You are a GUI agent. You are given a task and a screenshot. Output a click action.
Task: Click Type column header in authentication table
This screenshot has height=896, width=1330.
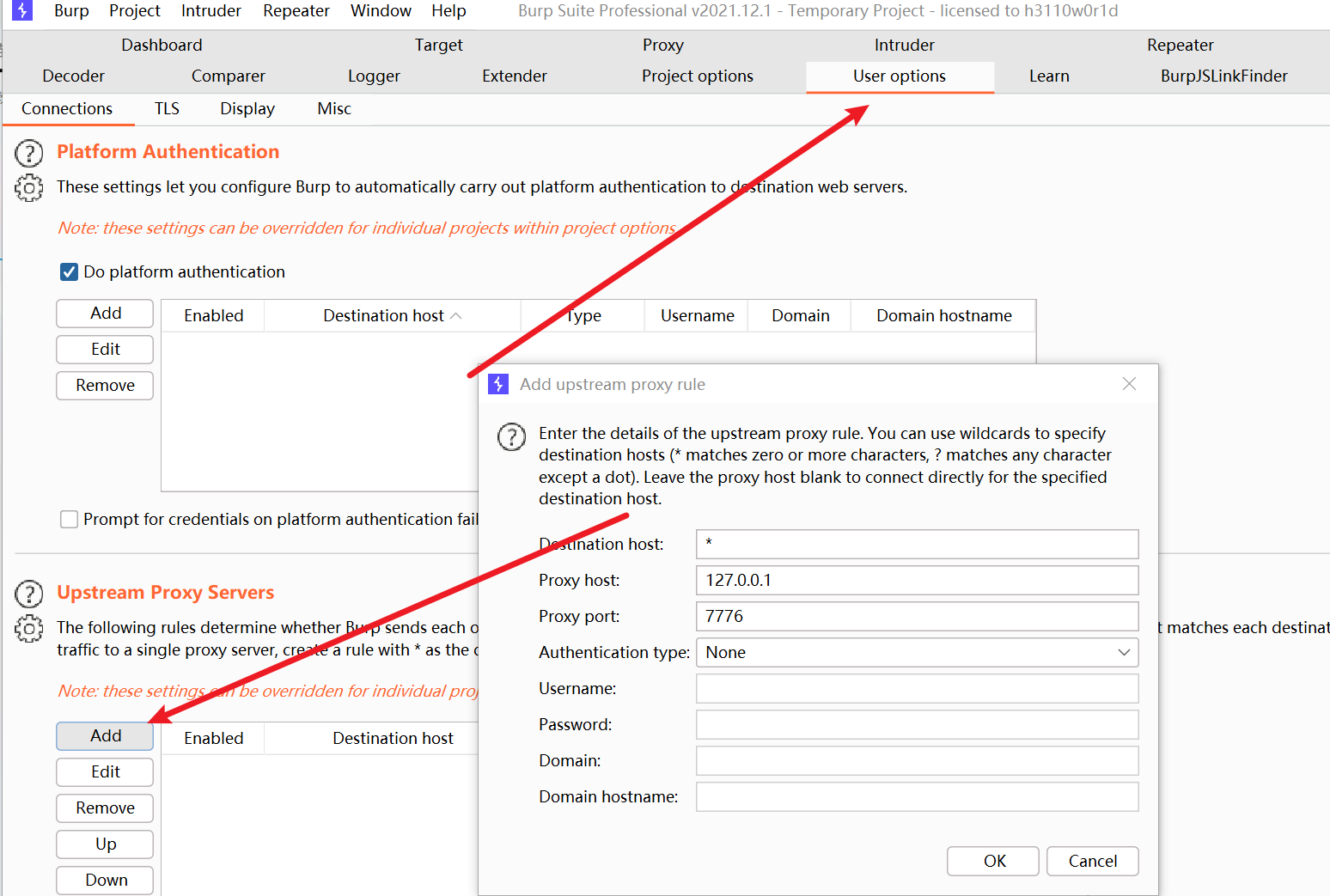(583, 315)
